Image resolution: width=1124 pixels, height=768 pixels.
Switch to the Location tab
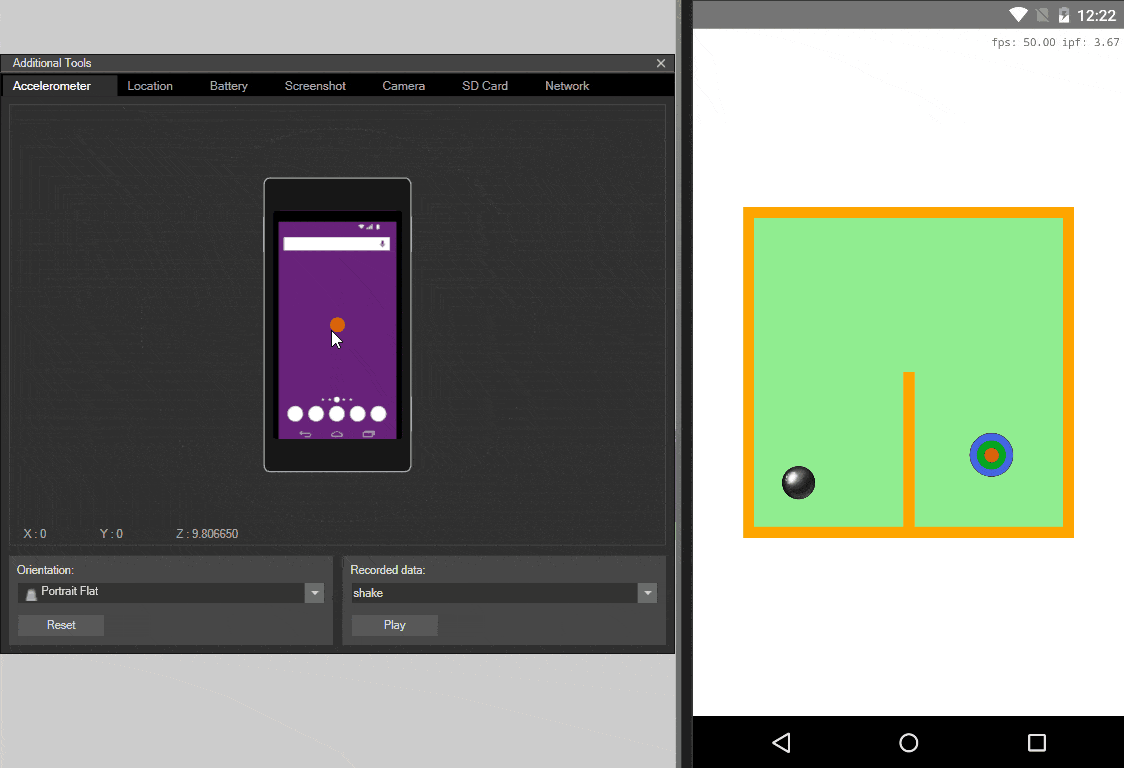tap(150, 86)
